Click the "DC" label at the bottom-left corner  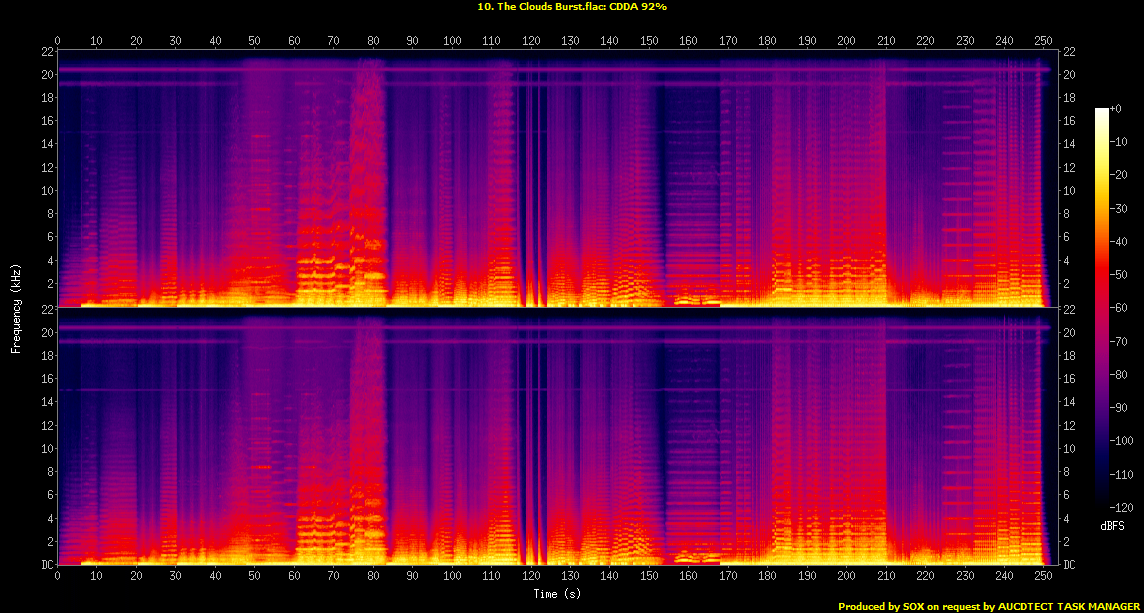coord(46,565)
